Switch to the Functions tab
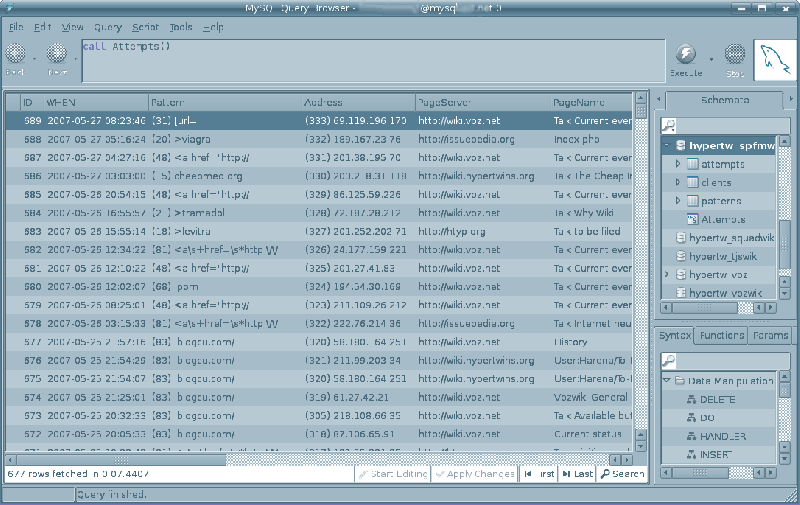 tap(720, 336)
